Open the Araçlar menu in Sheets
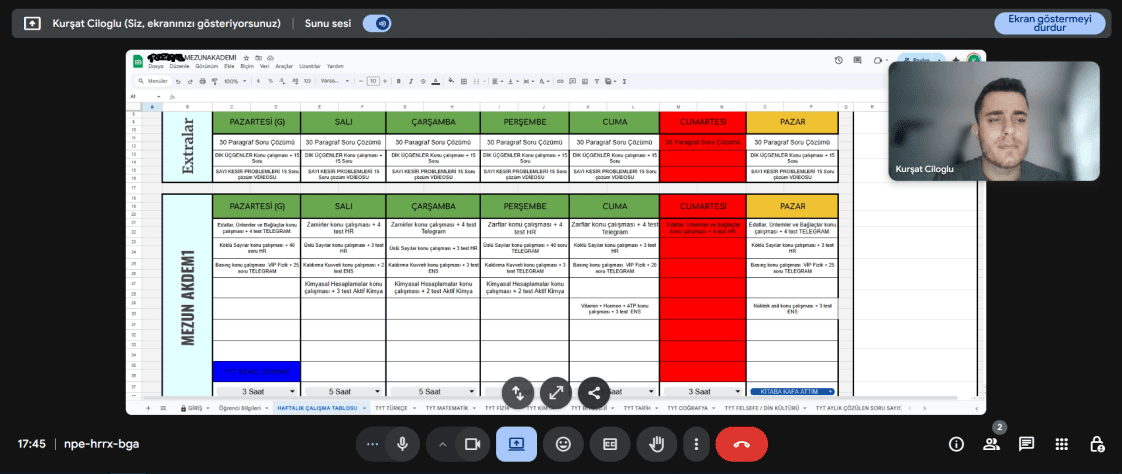 pyautogui.click(x=284, y=66)
